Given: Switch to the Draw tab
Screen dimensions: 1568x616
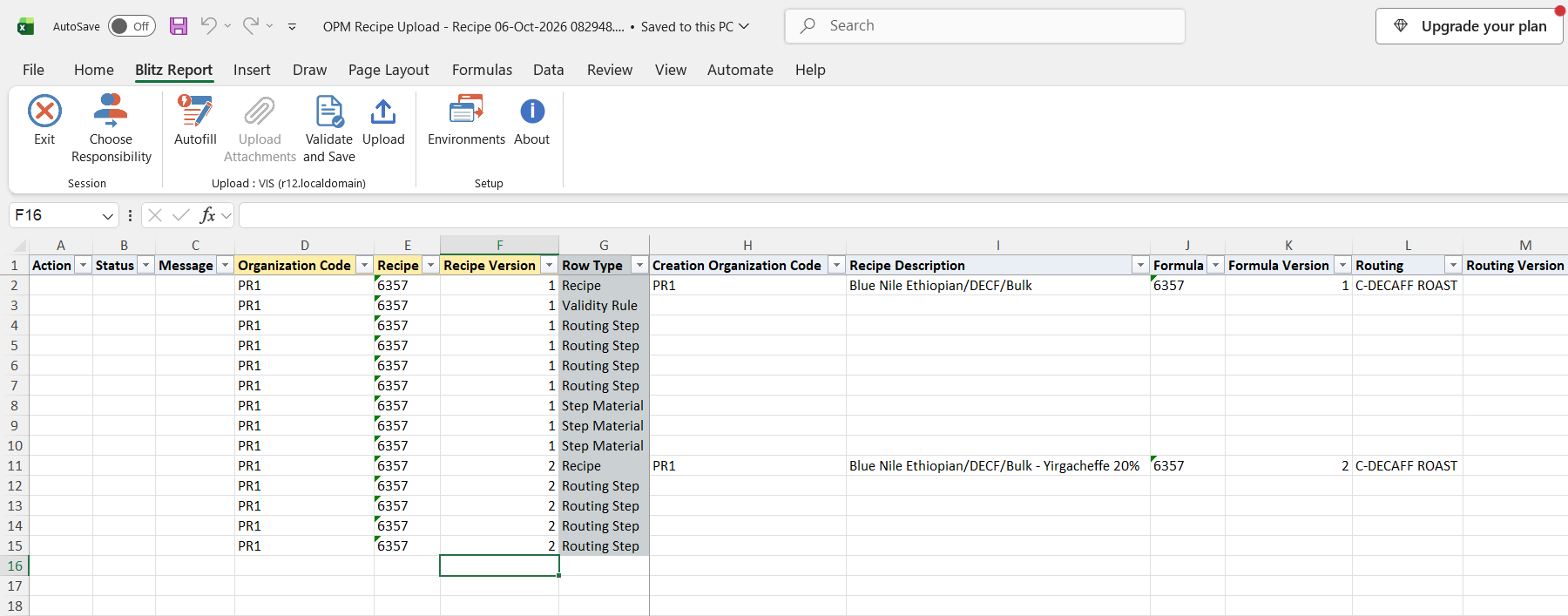Looking at the screenshot, I should click(x=309, y=70).
